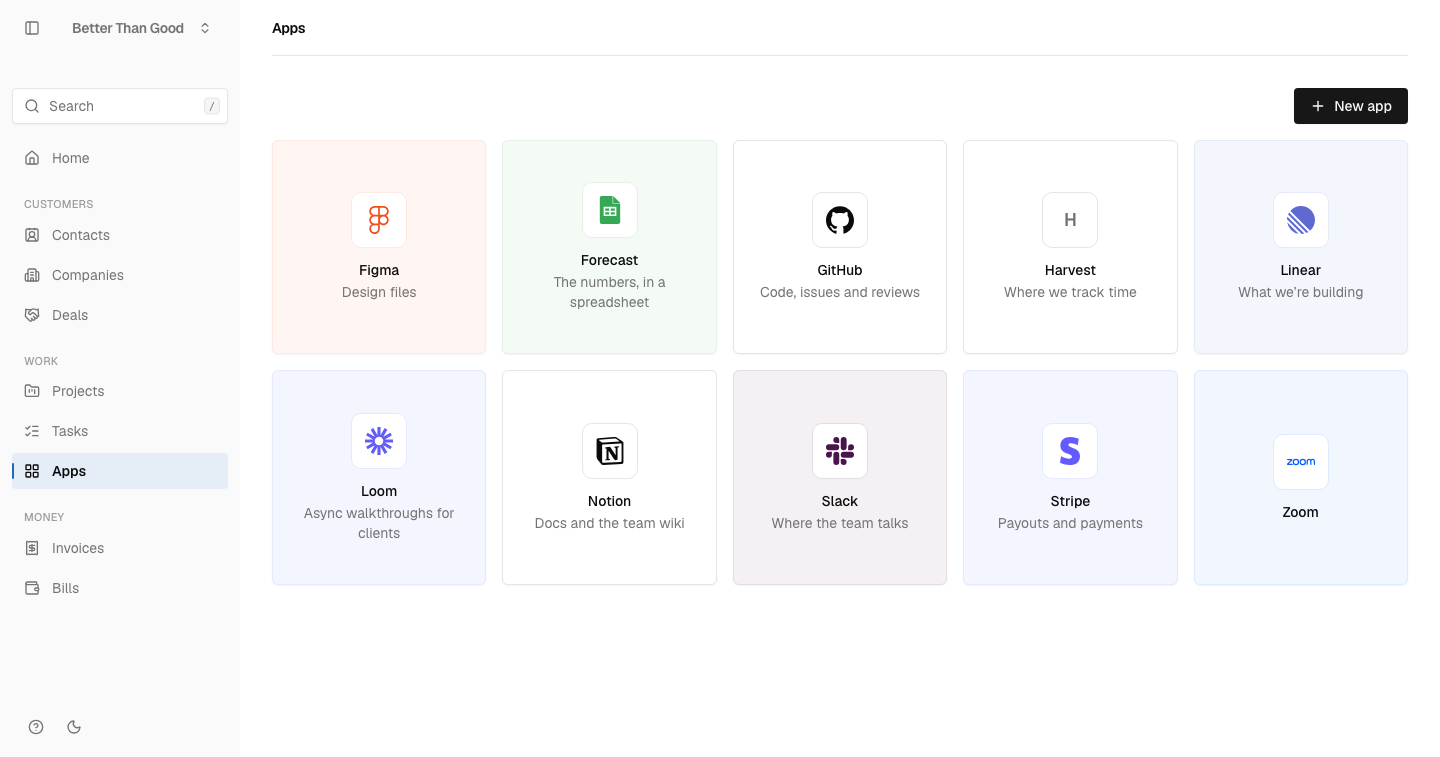1440x757 pixels.
Task: Click the Search input field
Action: pyautogui.click(x=120, y=106)
